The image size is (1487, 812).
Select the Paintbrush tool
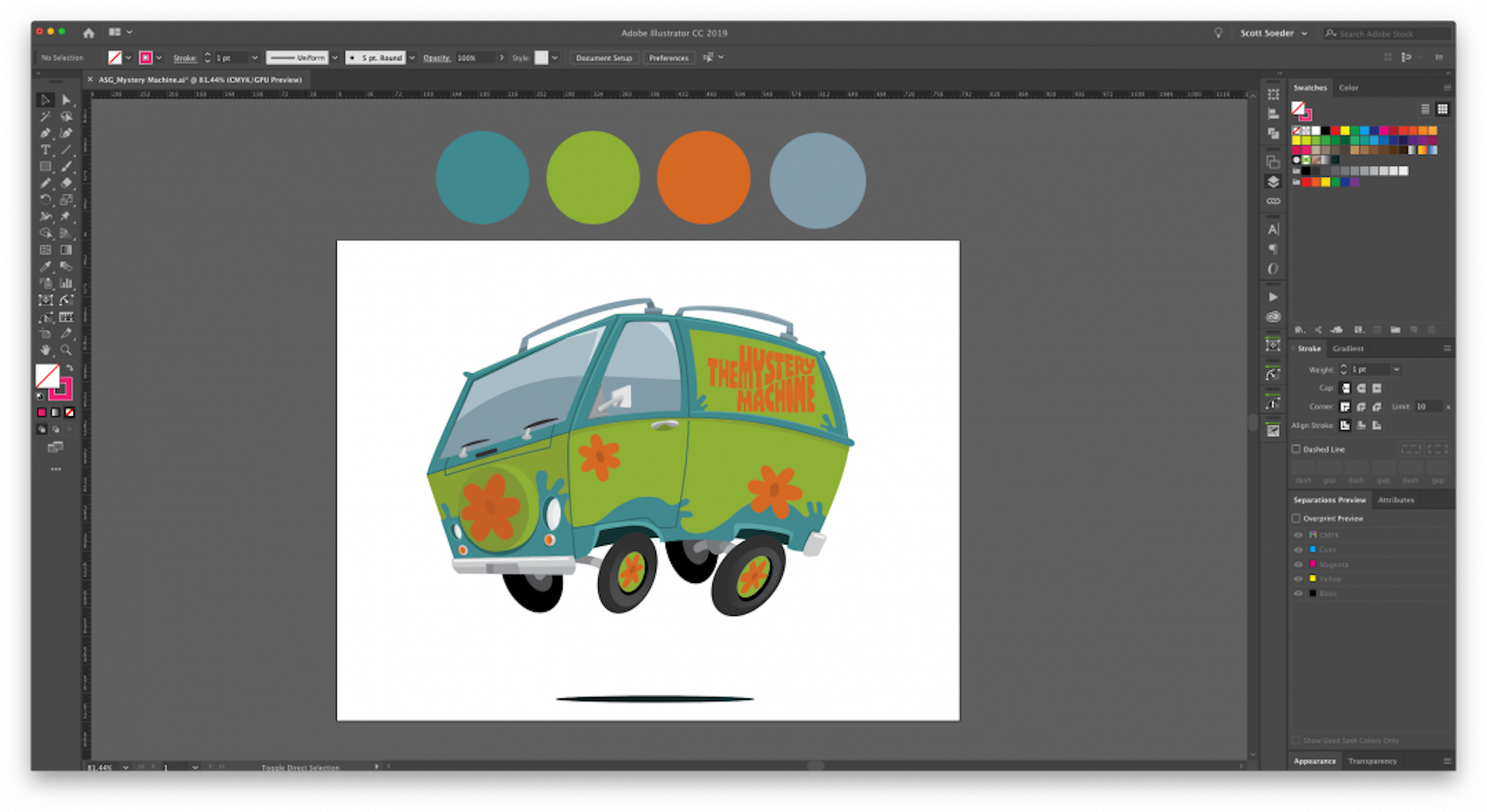tap(67, 167)
